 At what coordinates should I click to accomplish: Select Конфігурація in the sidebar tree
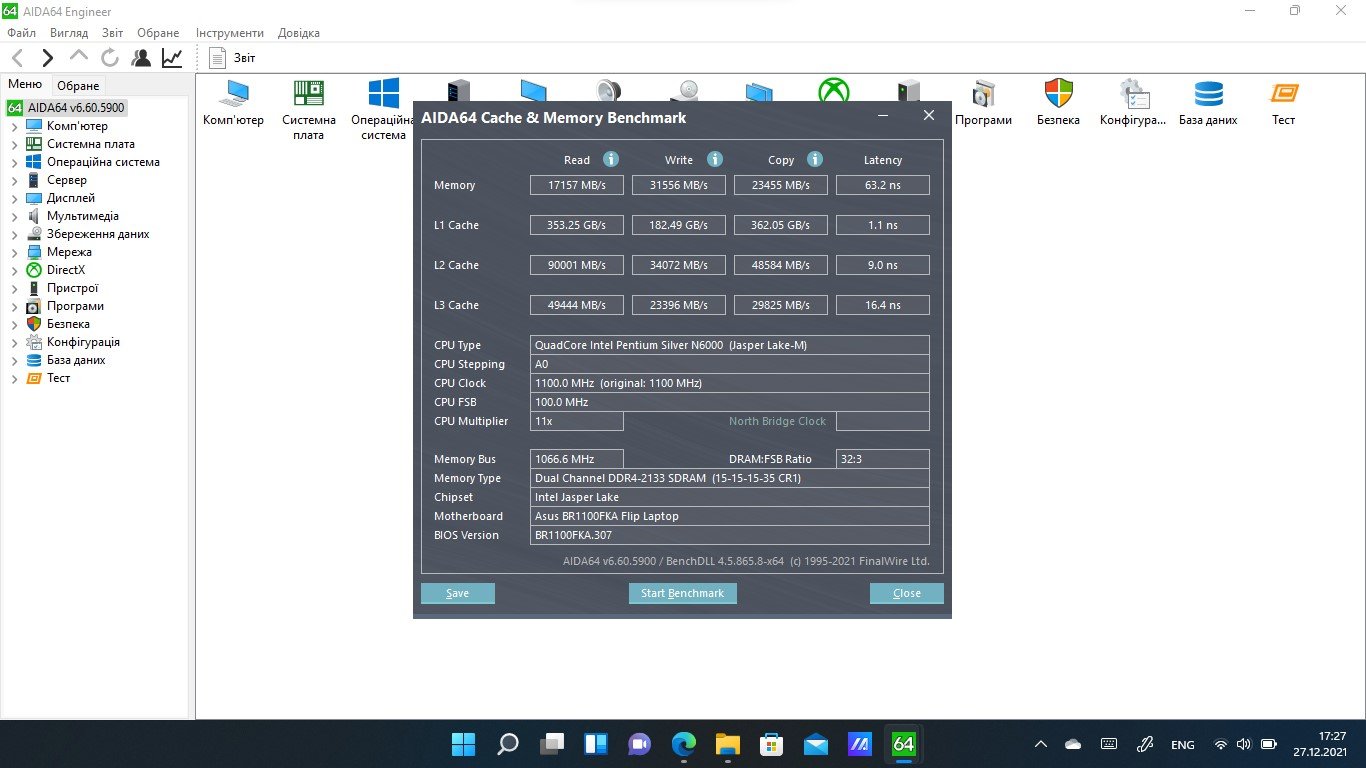[83, 342]
